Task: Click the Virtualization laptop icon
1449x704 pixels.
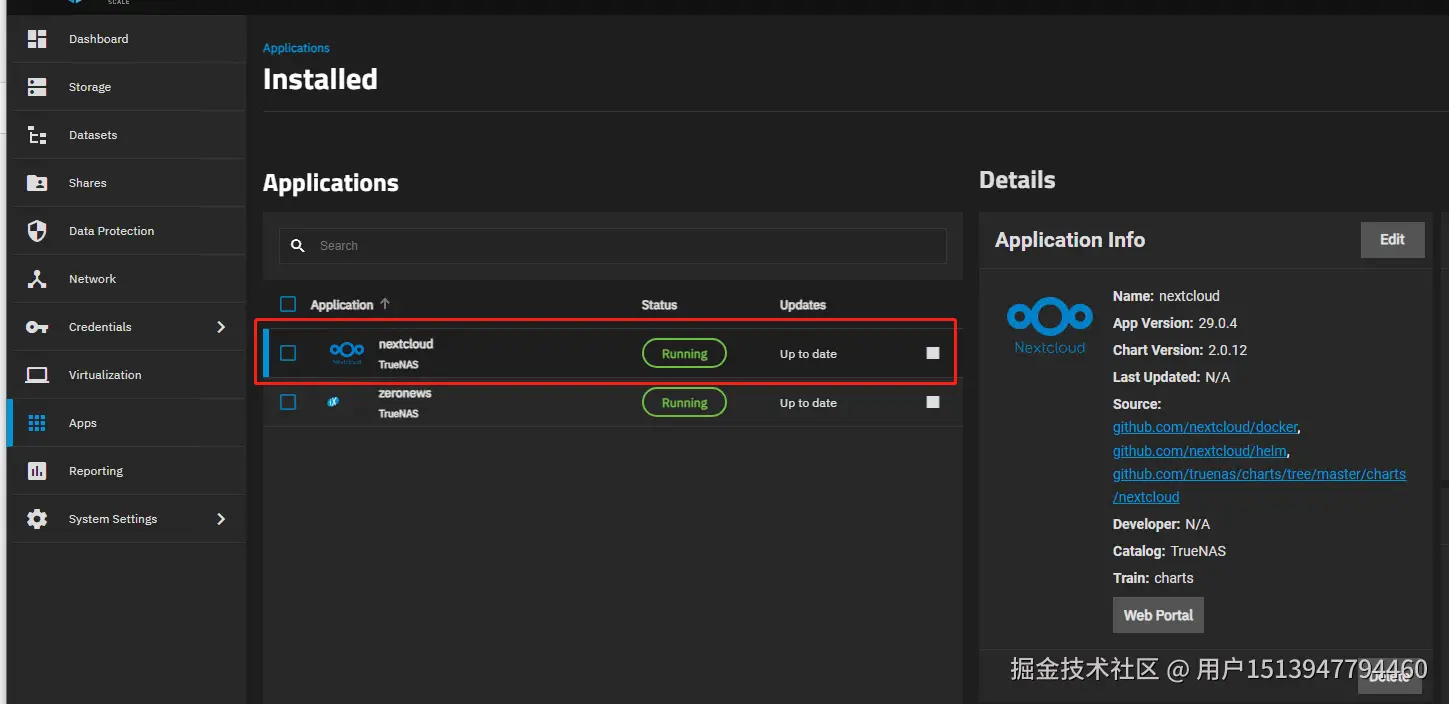Action: click(x=37, y=375)
